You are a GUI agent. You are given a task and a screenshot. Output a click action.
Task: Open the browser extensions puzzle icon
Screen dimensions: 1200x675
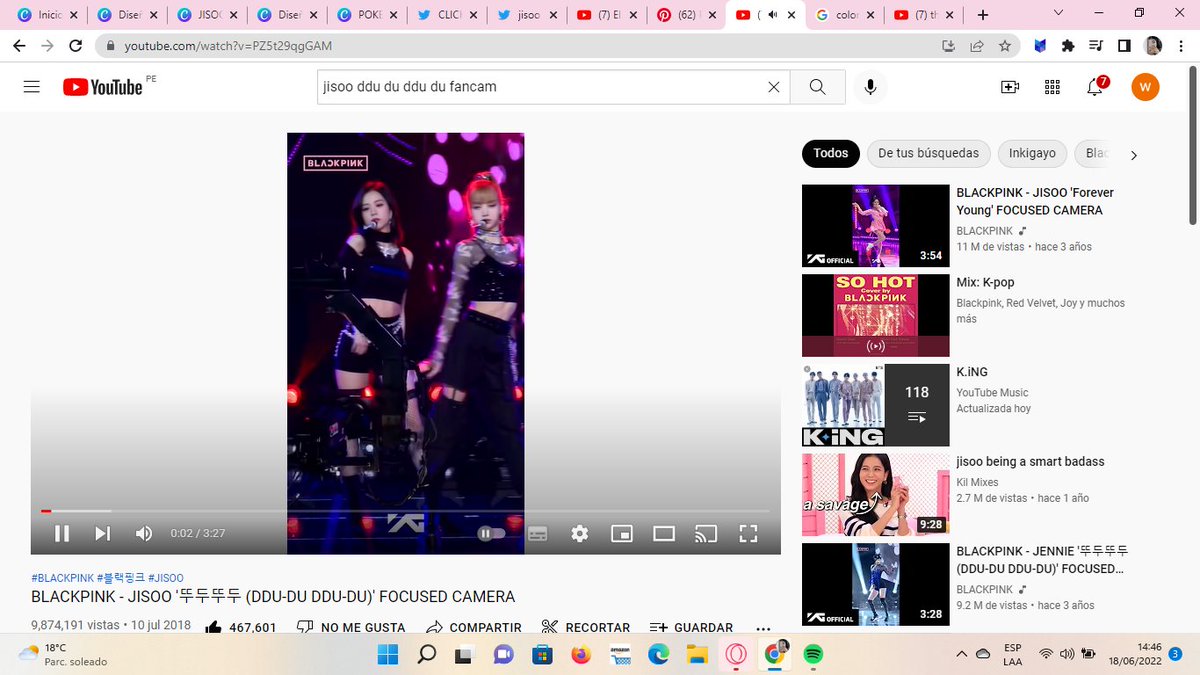[1068, 46]
